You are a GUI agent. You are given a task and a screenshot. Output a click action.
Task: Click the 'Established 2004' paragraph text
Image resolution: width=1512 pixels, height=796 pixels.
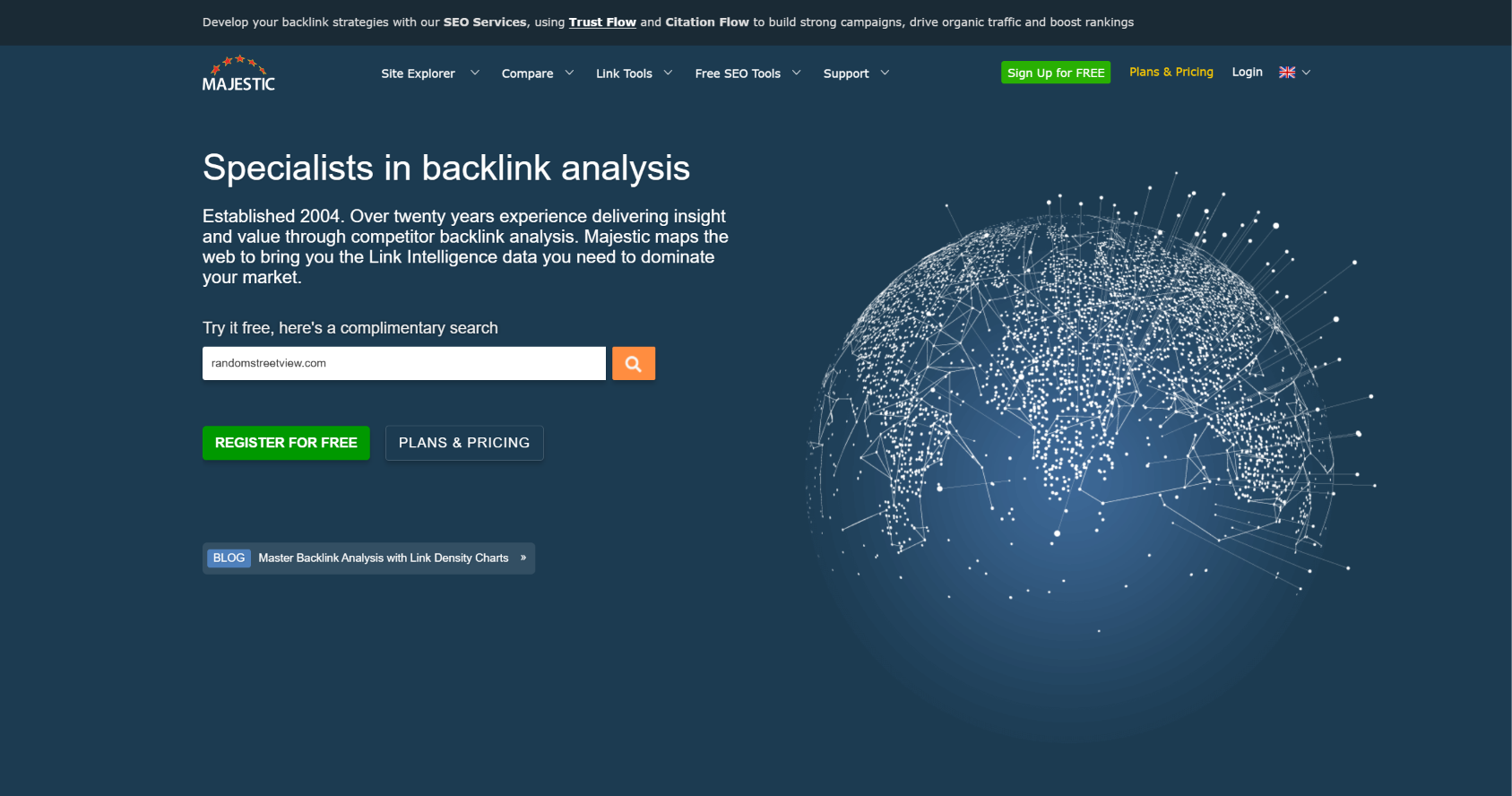coord(465,247)
